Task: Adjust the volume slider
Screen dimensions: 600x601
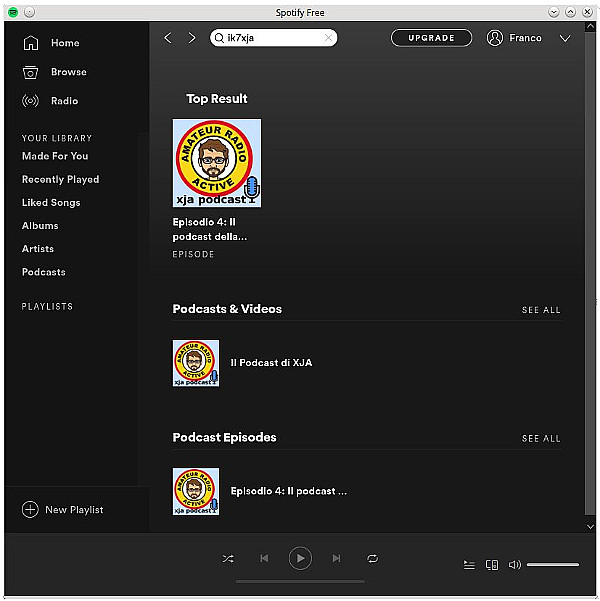Action: (553, 565)
